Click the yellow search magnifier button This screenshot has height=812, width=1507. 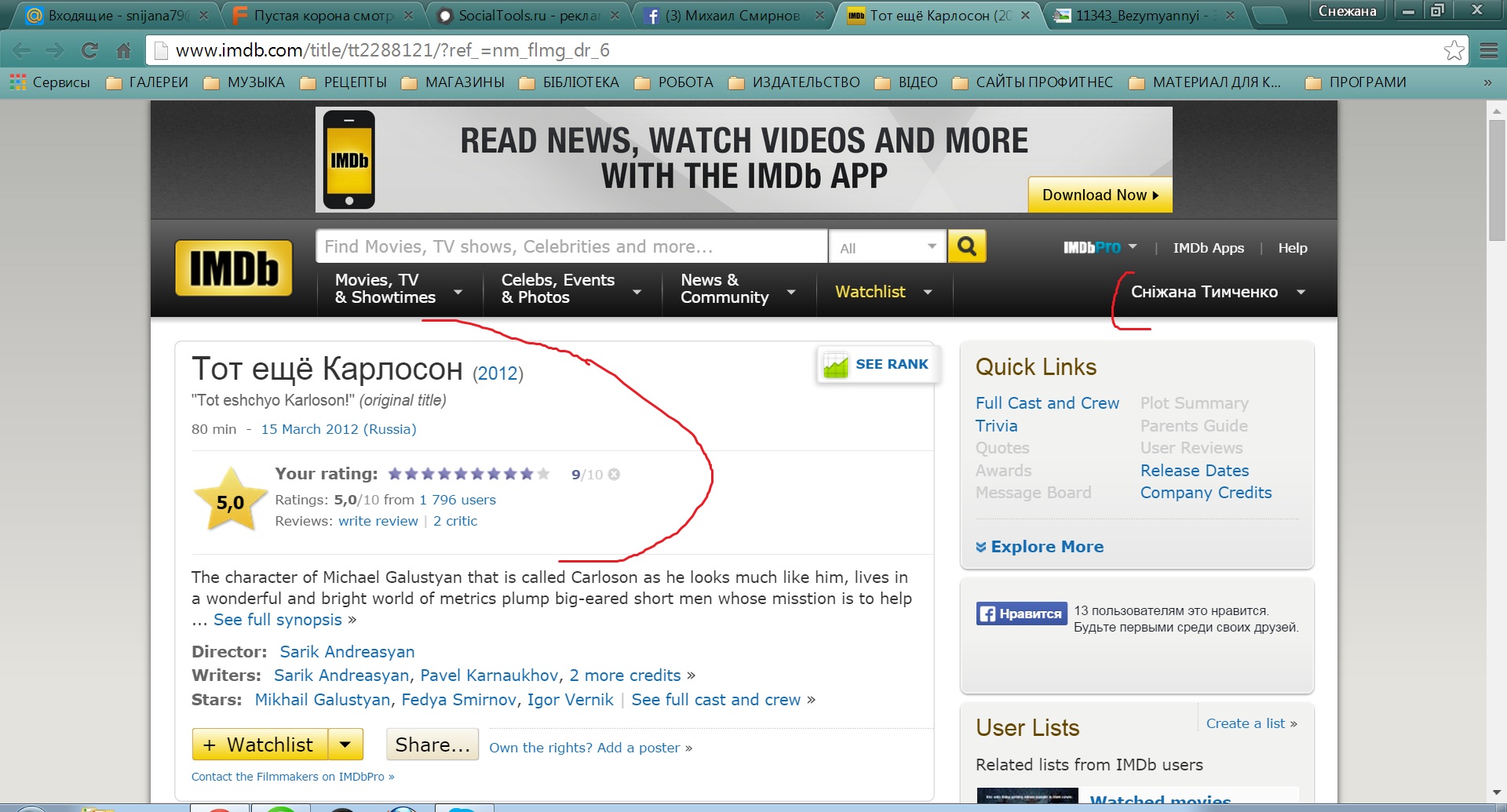(967, 246)
